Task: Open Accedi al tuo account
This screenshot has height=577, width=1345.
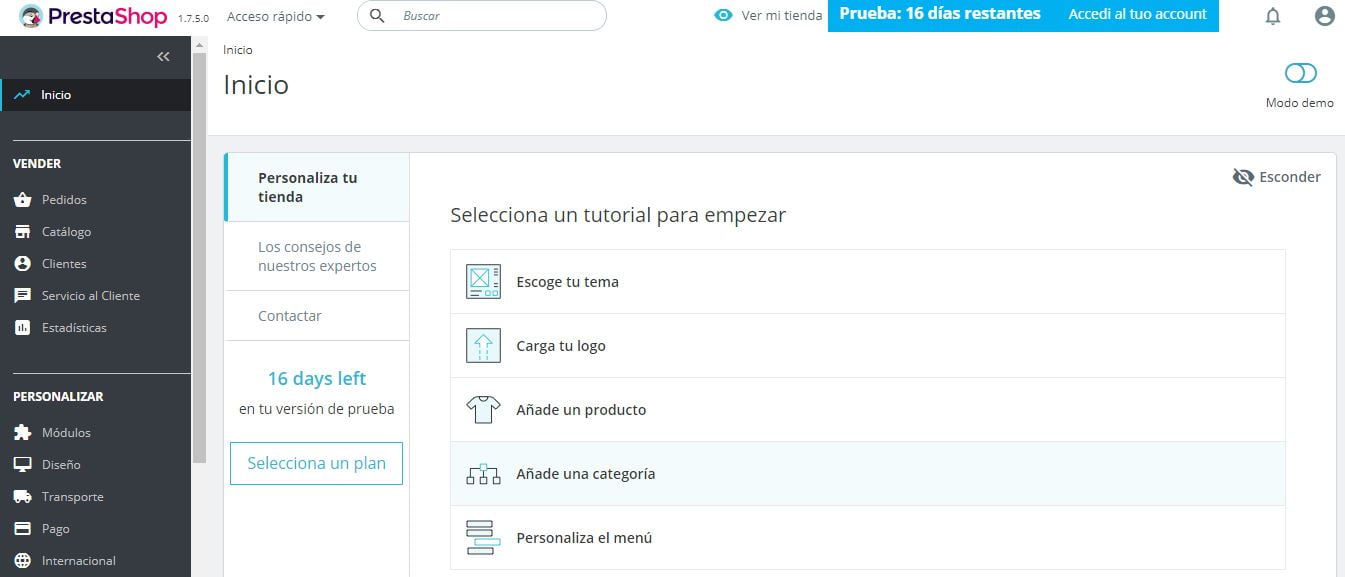Action: 1137,16
